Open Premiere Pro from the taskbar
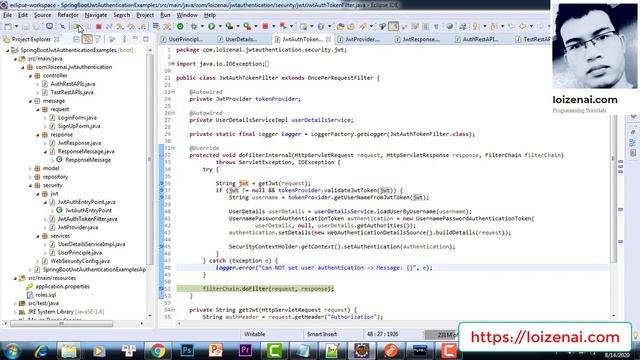The width and height of the screenshot is (640, 360). (245, 350)
